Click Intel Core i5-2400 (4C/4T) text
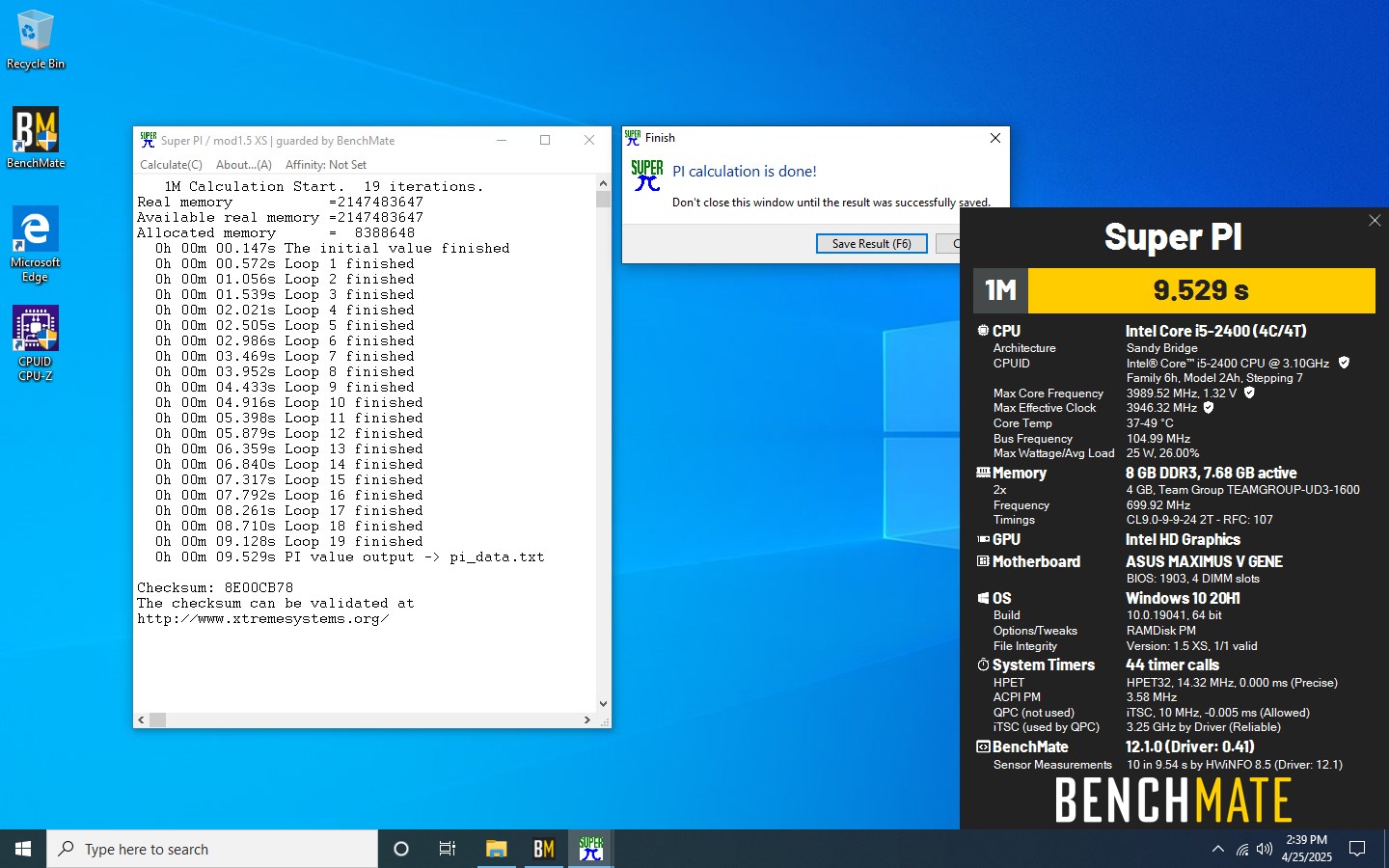 [x=1215, y=331]
